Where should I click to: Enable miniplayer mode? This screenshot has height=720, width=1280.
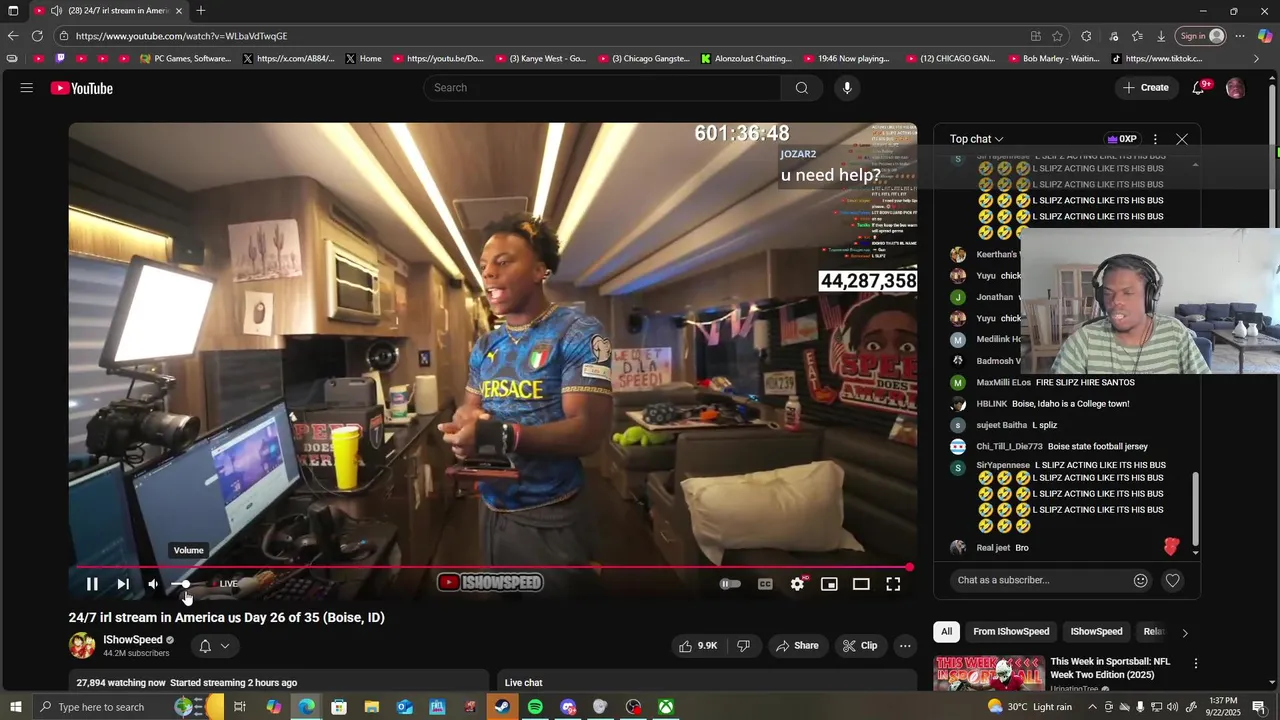(829, 584)
